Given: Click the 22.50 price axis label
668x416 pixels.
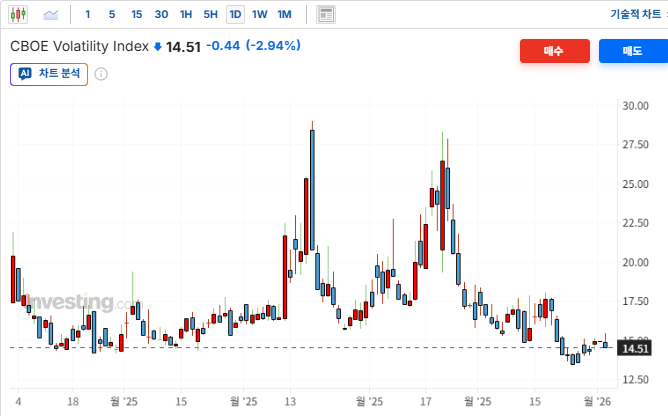Looking at the screenshot, I should click(x=635, y=223).
